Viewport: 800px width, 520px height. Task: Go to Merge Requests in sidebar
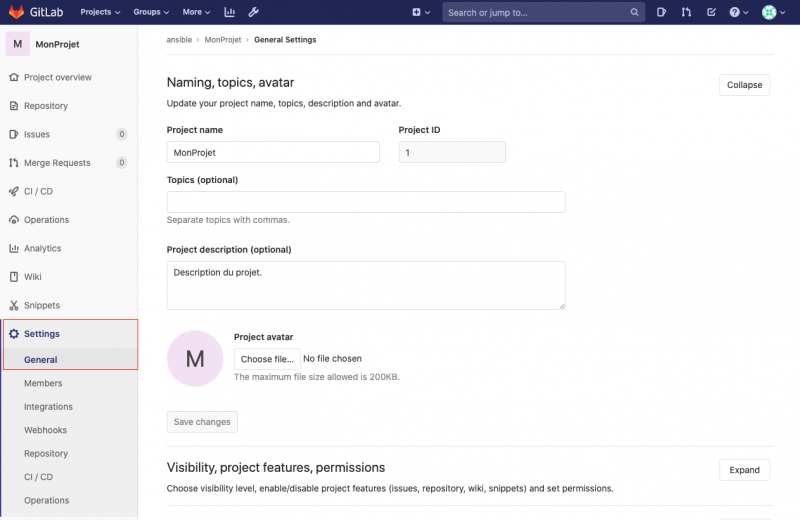[x=57, y=163]
